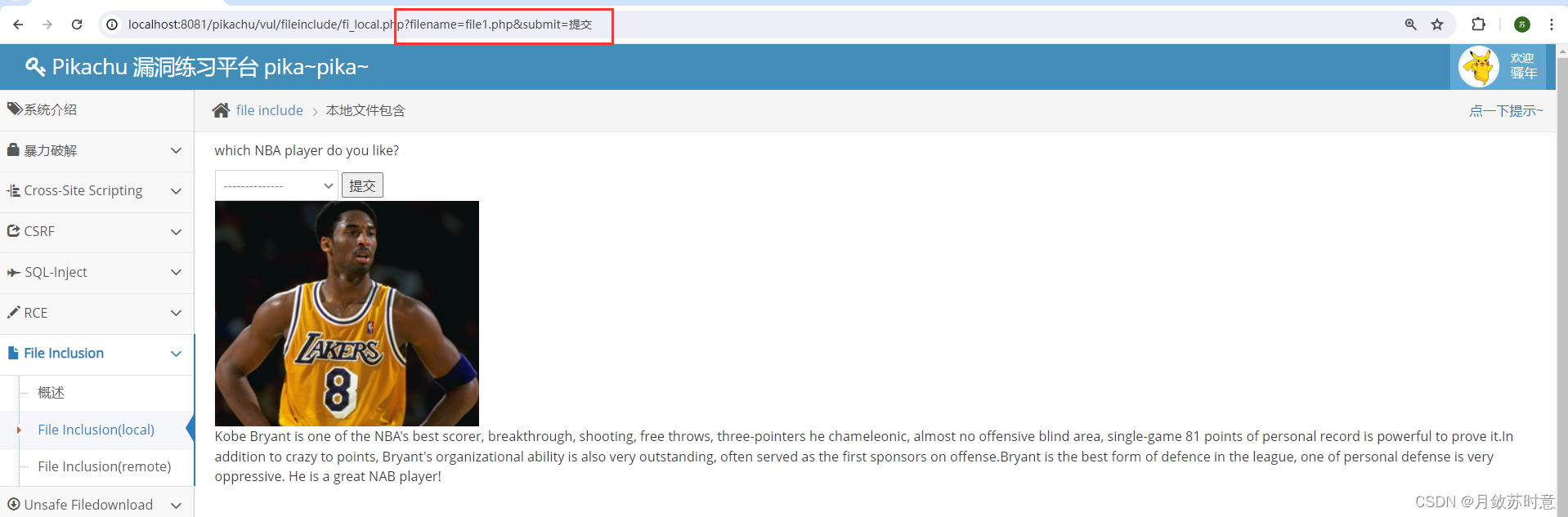
Task: Bookmark this page with star icon
Action: 1437,25
